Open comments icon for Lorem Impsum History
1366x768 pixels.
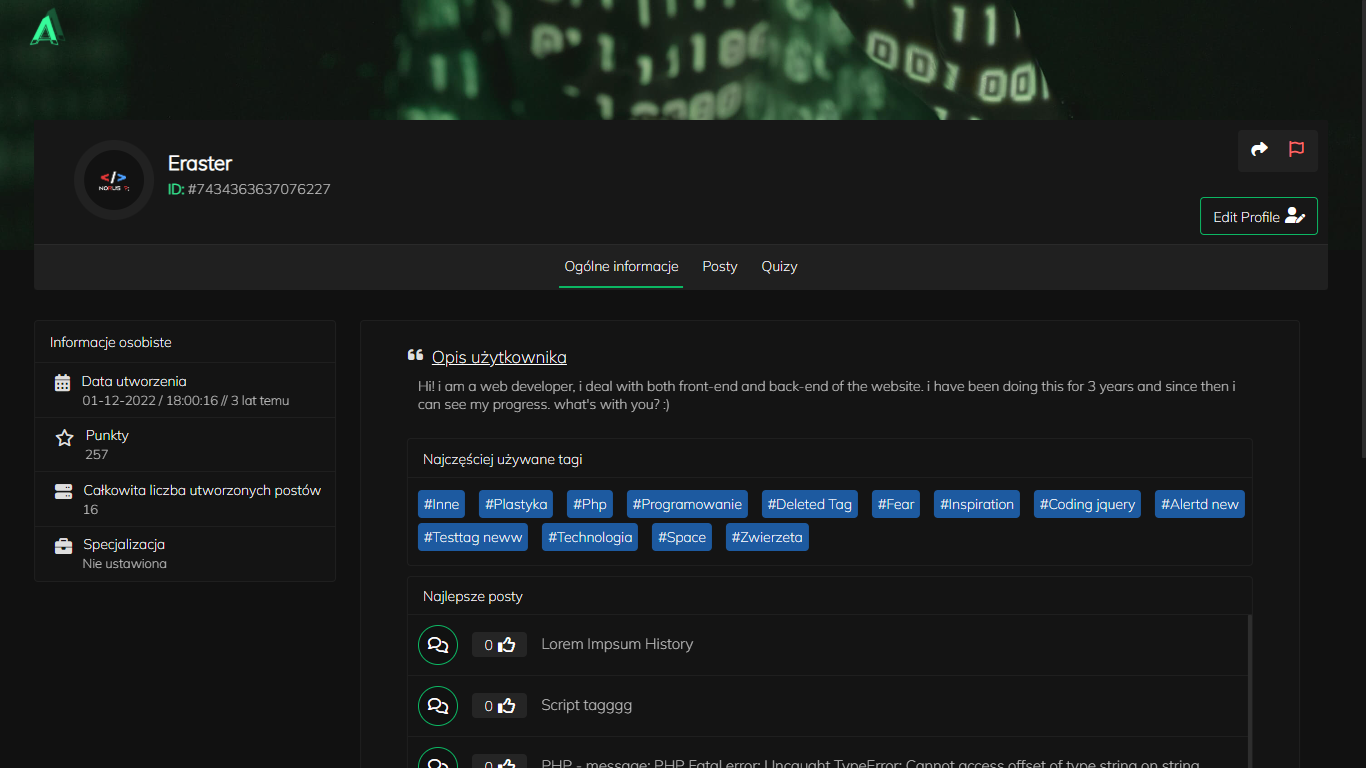(437, 645)
